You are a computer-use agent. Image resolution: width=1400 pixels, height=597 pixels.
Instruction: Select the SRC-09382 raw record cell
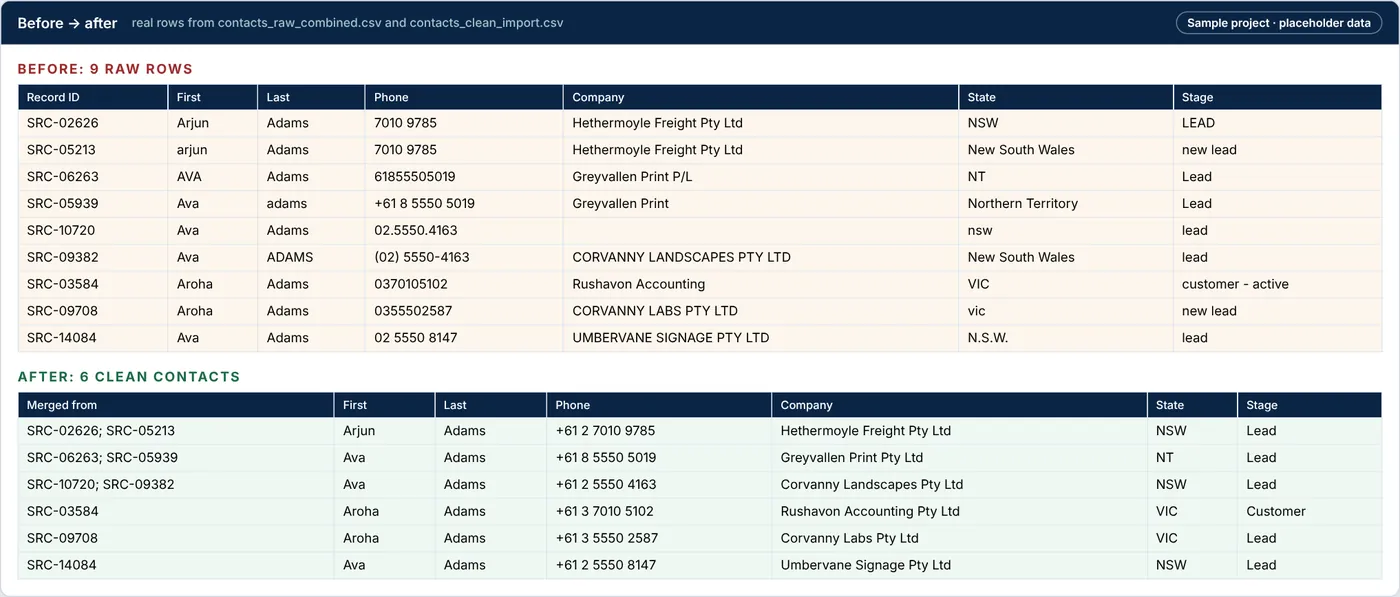click(x=93, y=258)
